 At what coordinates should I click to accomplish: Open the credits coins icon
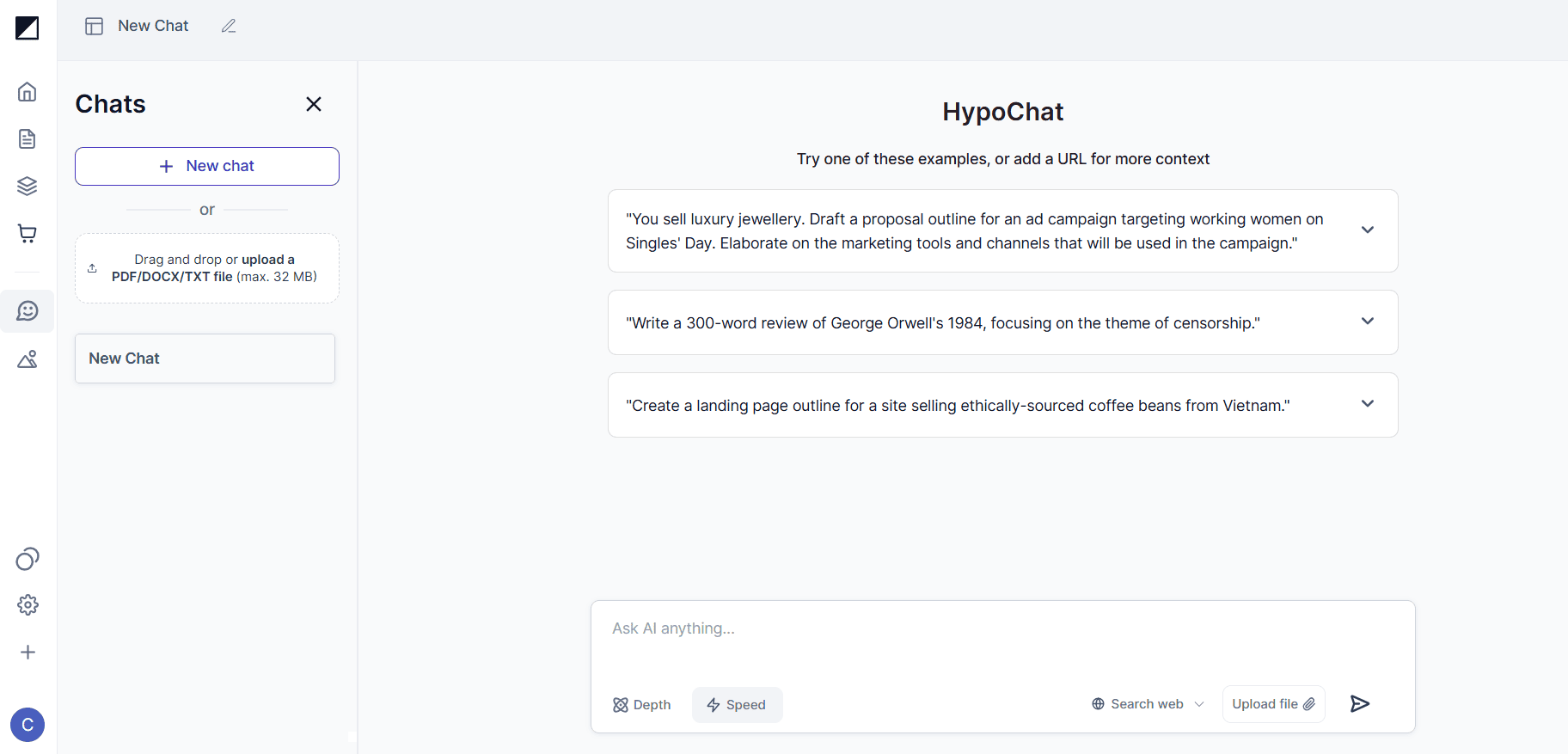28,559
